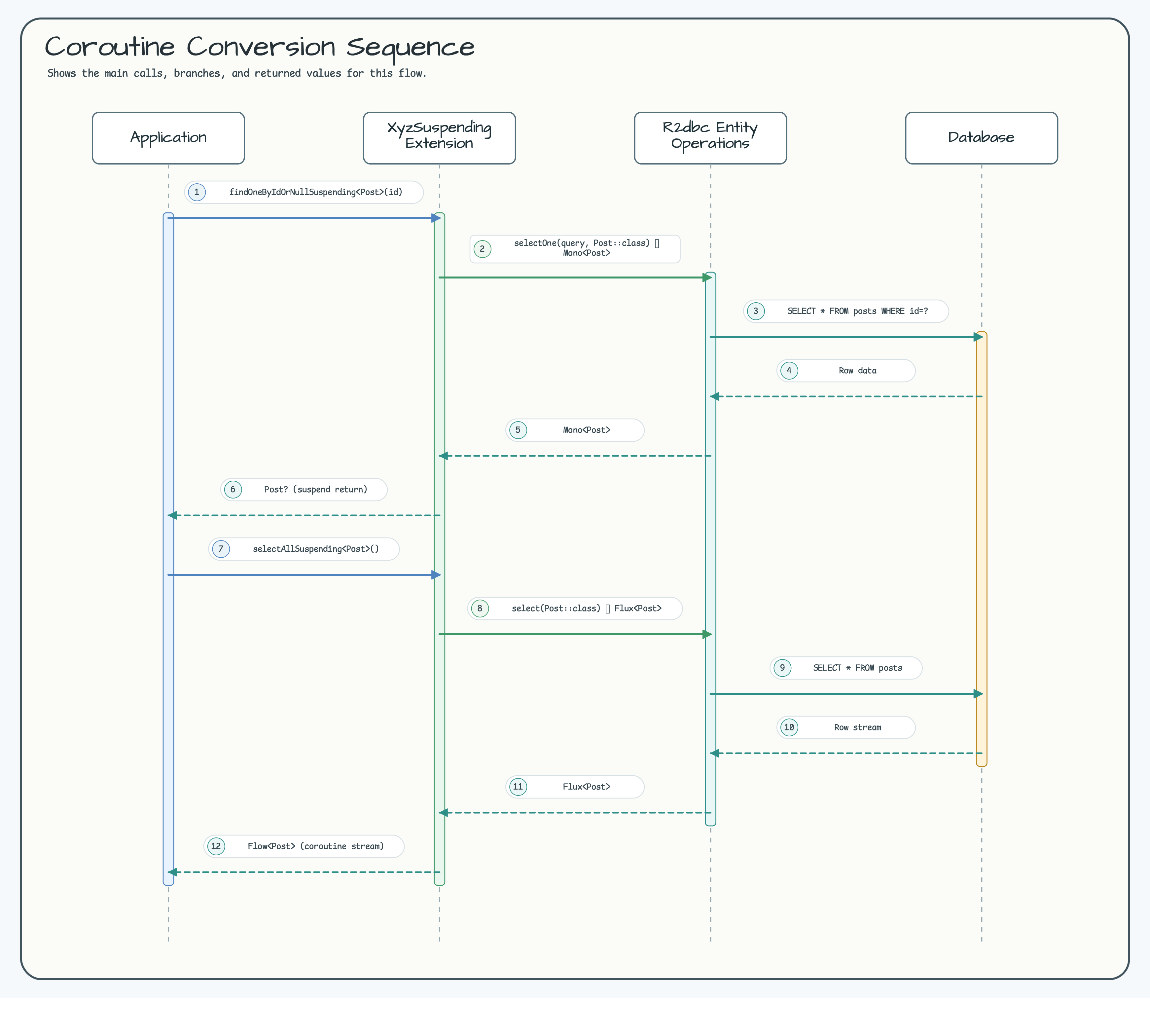Screen dimensions: 1150x1036
Task: Click step number 9 circle
Action: tap(782, 668)
